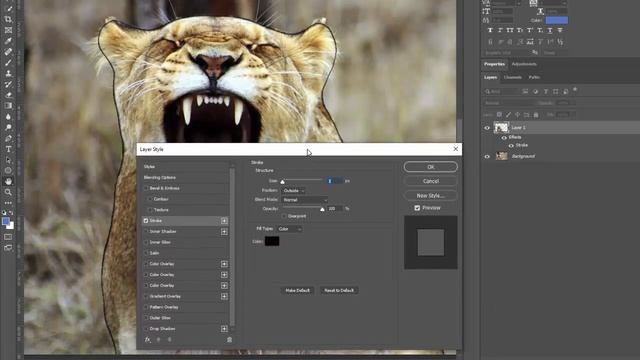Click the stroke Size slider handle
Viewport: 640px width, 360px height.
(282, 182)
